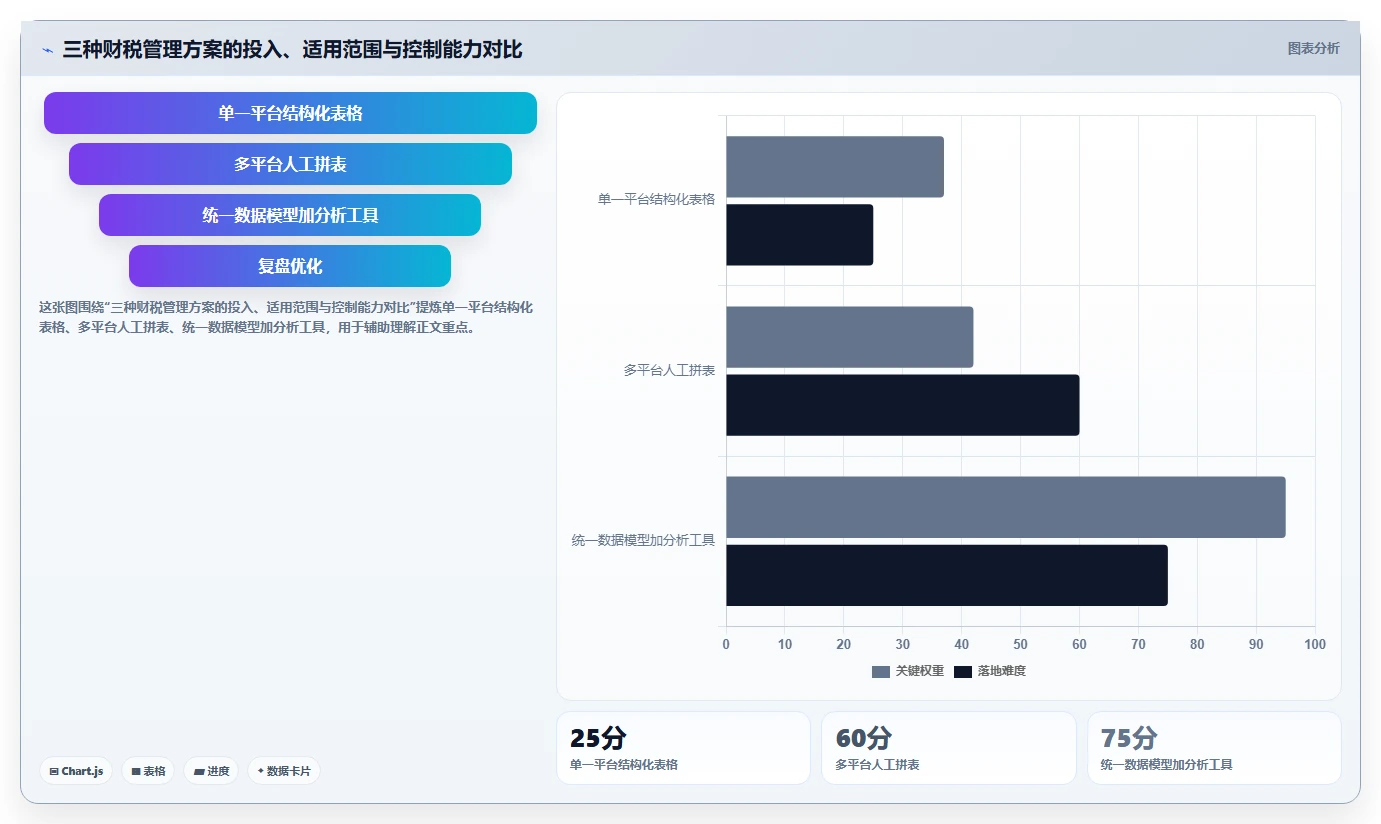Select the 统一数据模型加分析工具 funnel bar

(x=290, y=215)
